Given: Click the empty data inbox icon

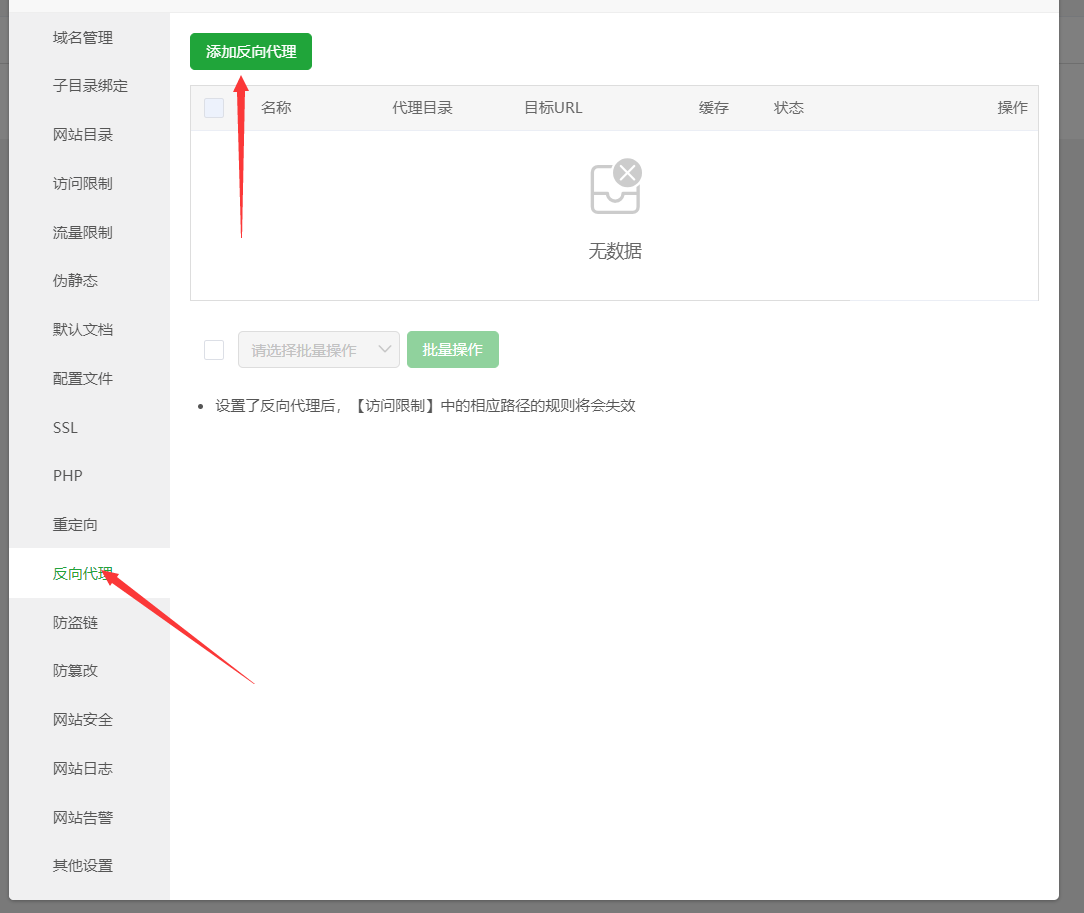Looking at the screenshot, I should (614, 187).
